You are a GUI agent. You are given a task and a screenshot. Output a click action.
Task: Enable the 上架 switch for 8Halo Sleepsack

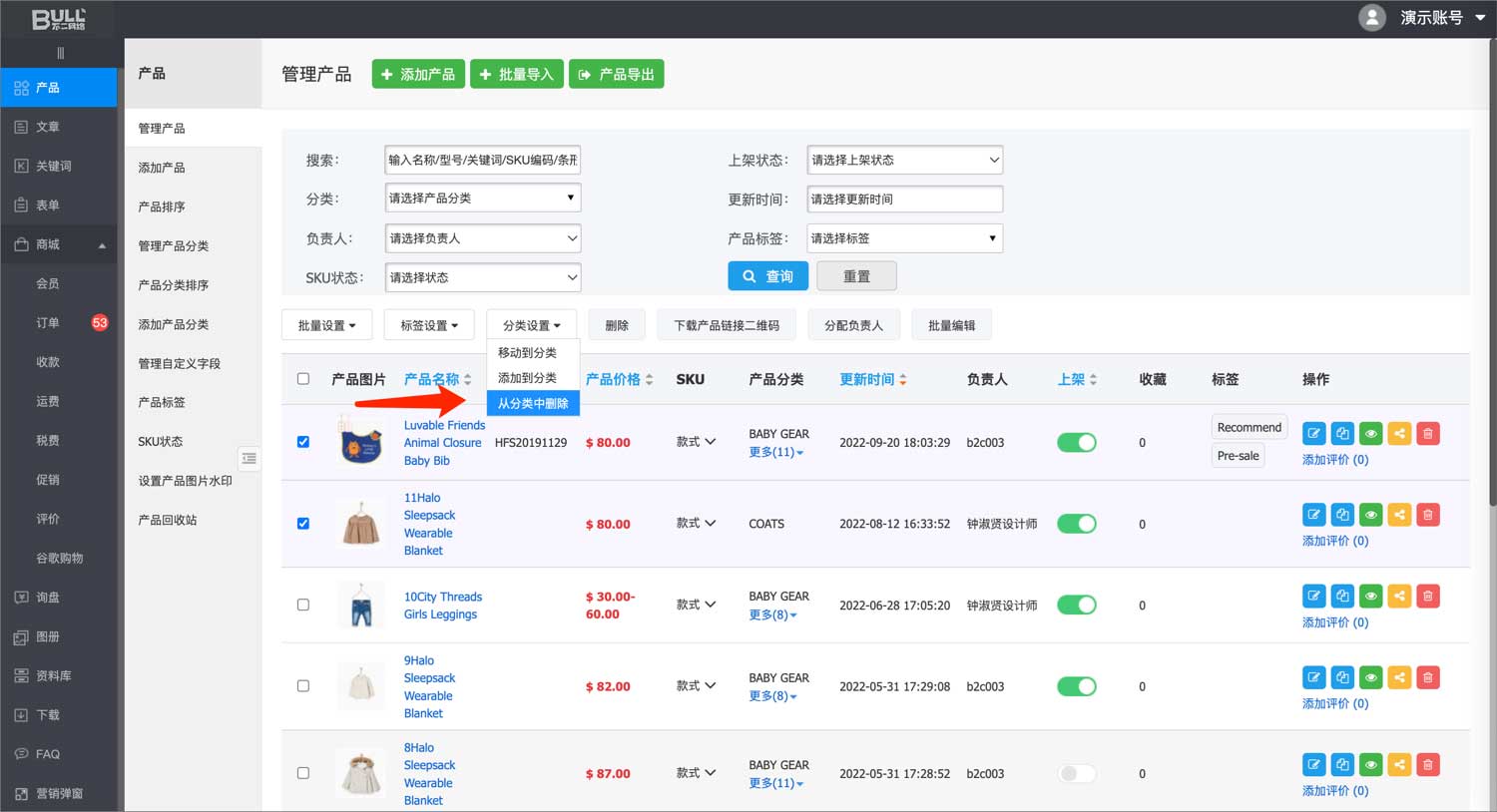click(x=1076, y=774)
